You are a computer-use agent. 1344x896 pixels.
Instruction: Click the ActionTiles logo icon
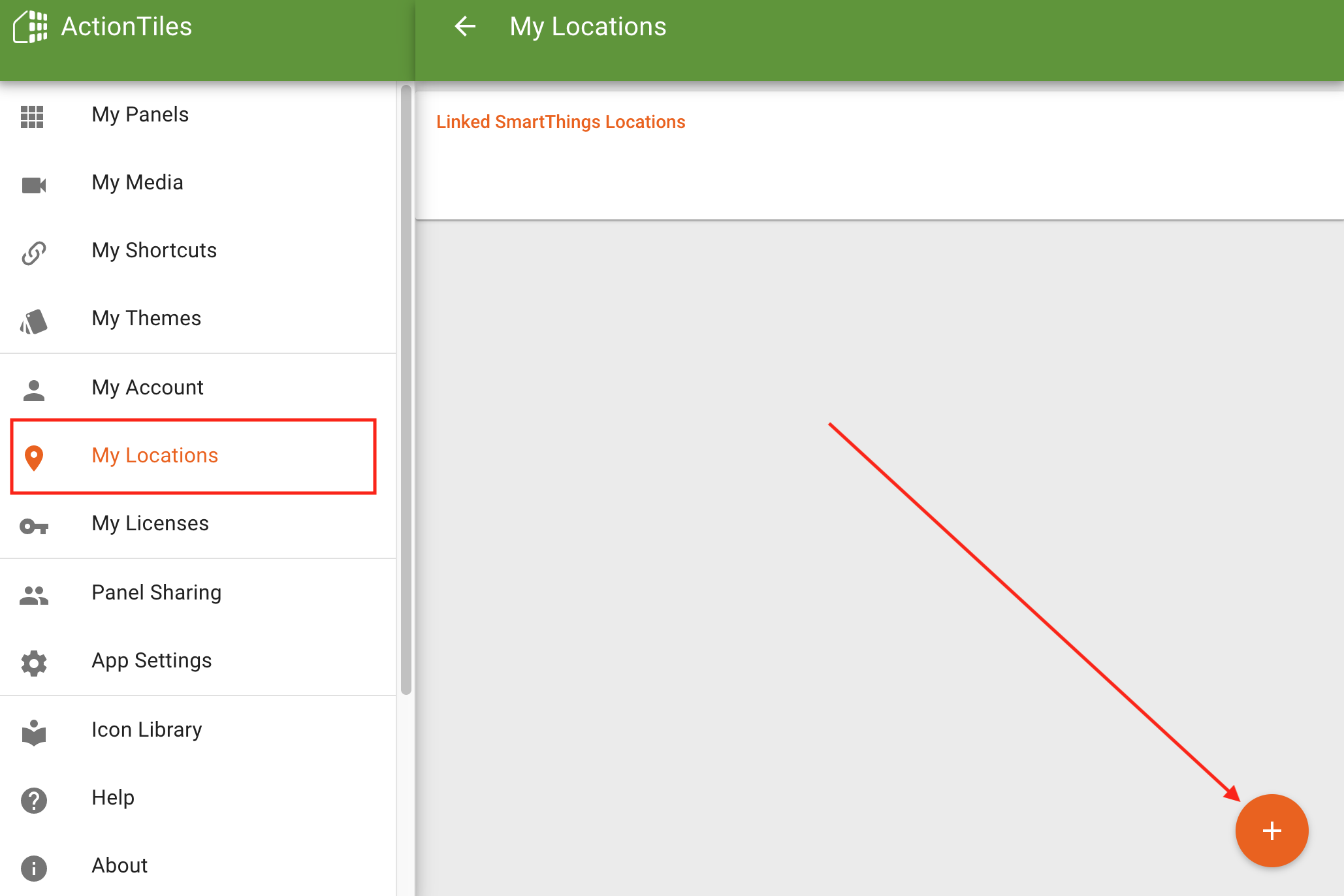(x=31, y=27)
